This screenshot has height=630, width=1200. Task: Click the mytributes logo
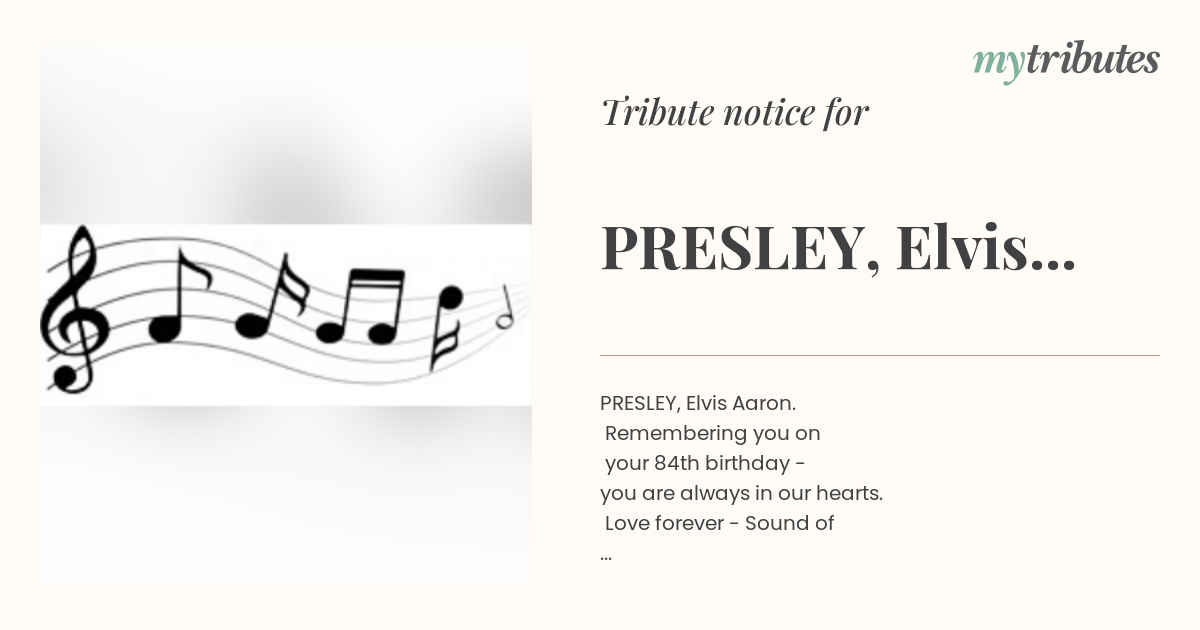(1066, 61)
